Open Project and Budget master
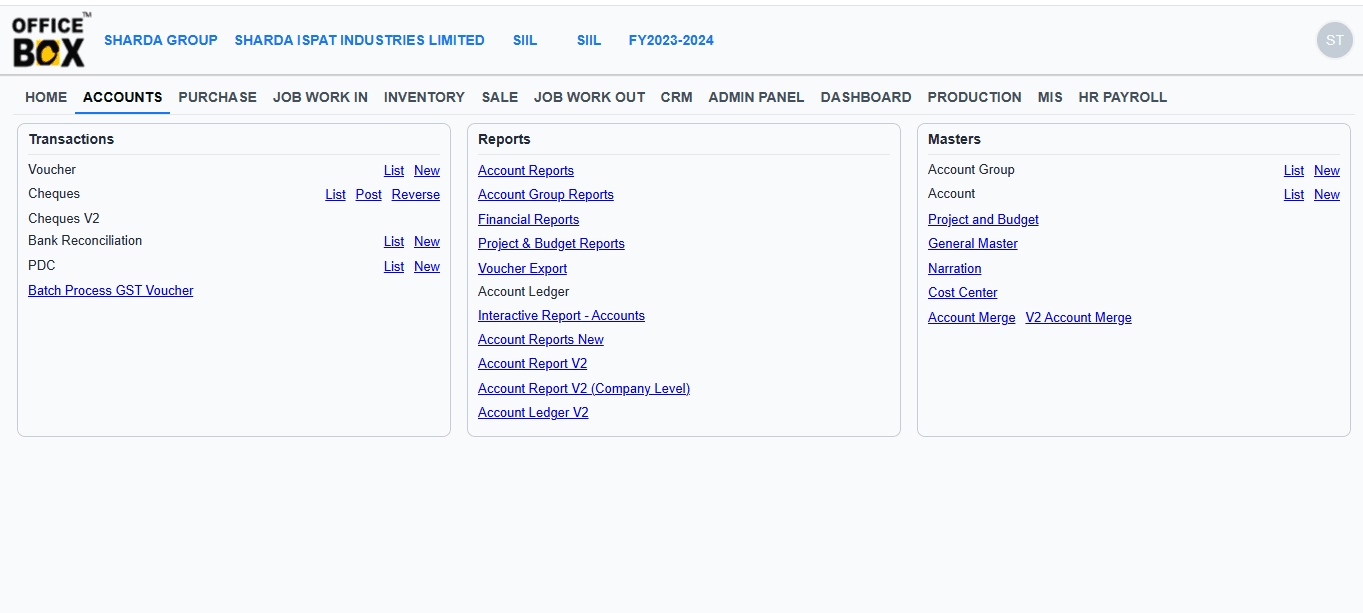 click(x=983, y=220)
